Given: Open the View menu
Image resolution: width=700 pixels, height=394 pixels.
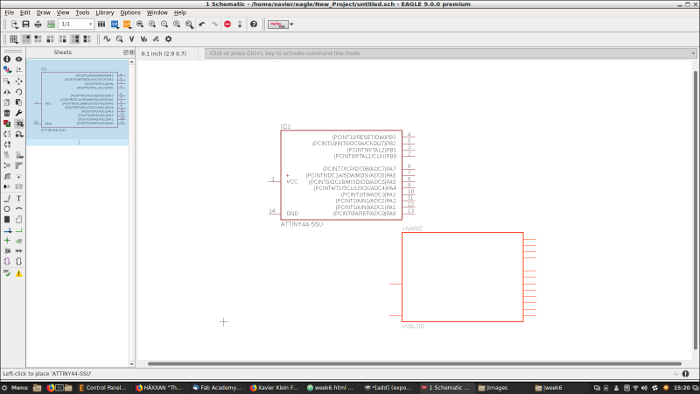Looking at the screenshot, I should [63, 12].
